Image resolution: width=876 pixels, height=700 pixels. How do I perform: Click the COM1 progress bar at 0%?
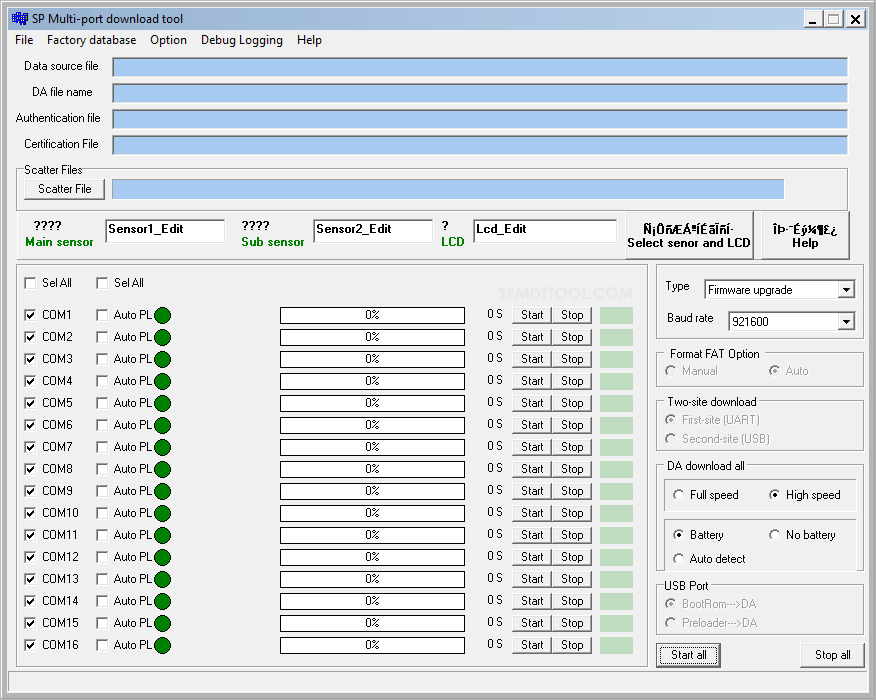pos(373,314)
